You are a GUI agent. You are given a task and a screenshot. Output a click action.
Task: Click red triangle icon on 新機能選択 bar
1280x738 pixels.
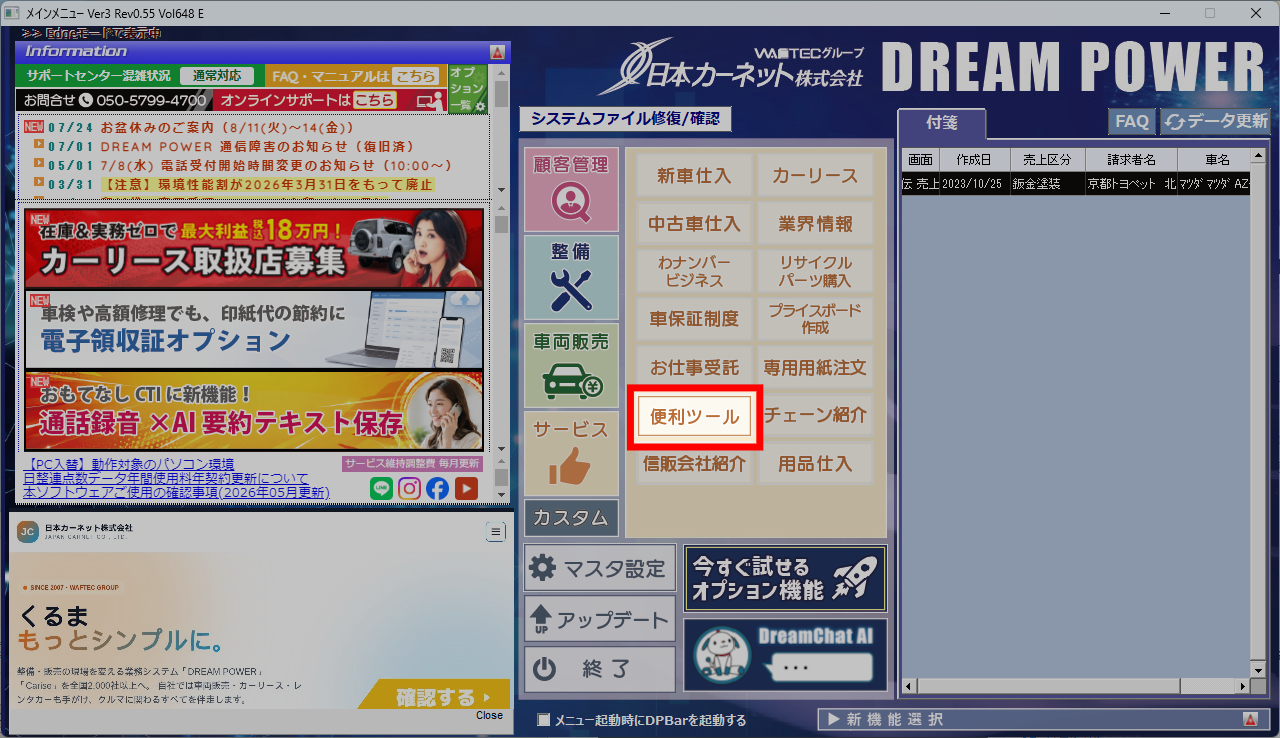(x=1250, y=719)
